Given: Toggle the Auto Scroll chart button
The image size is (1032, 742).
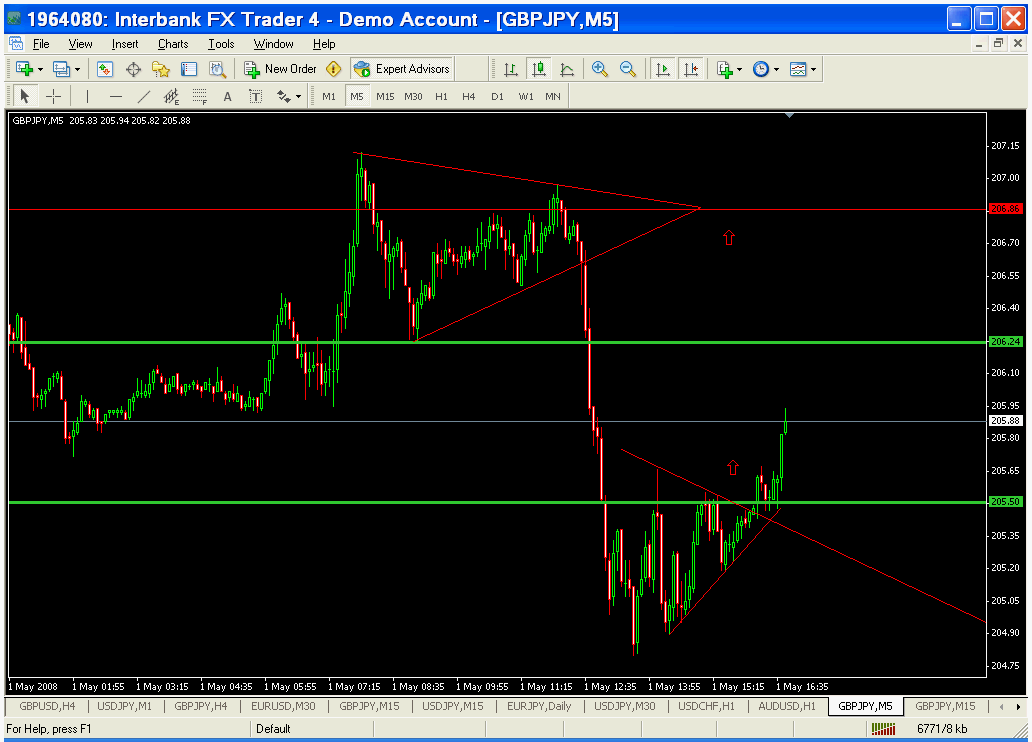Looking at the screenshot, I should 662,69.
